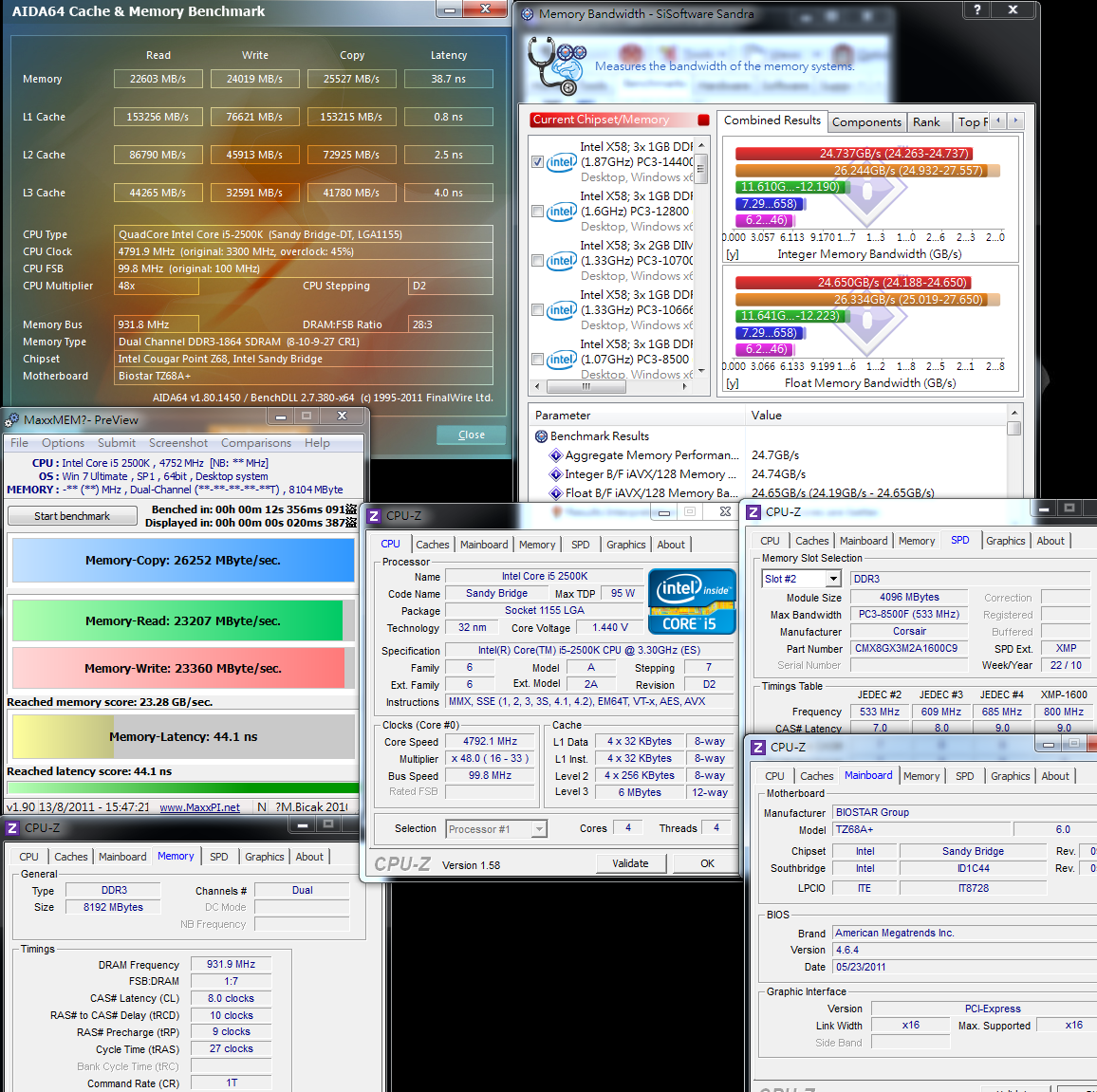Viewport: 1097px width, 1092px height.
Task: Open SPD tab in CPU-Z Memory window
Action: pyautogui.click(x=219, y=857)
